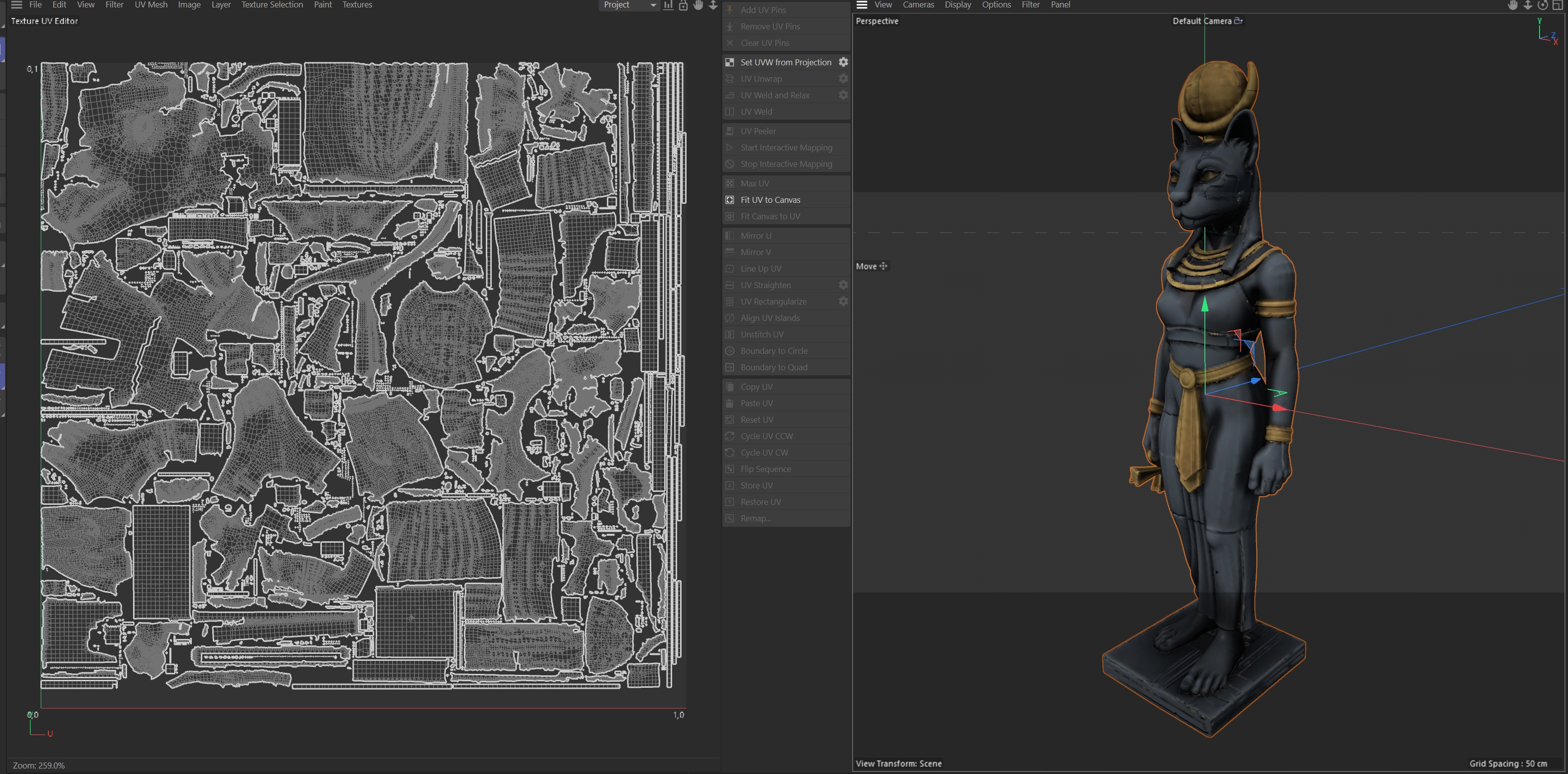Screen dimensions: 1568x774
Task: Click the UV editor zoom arrows icon
Action: click(713, 5)
